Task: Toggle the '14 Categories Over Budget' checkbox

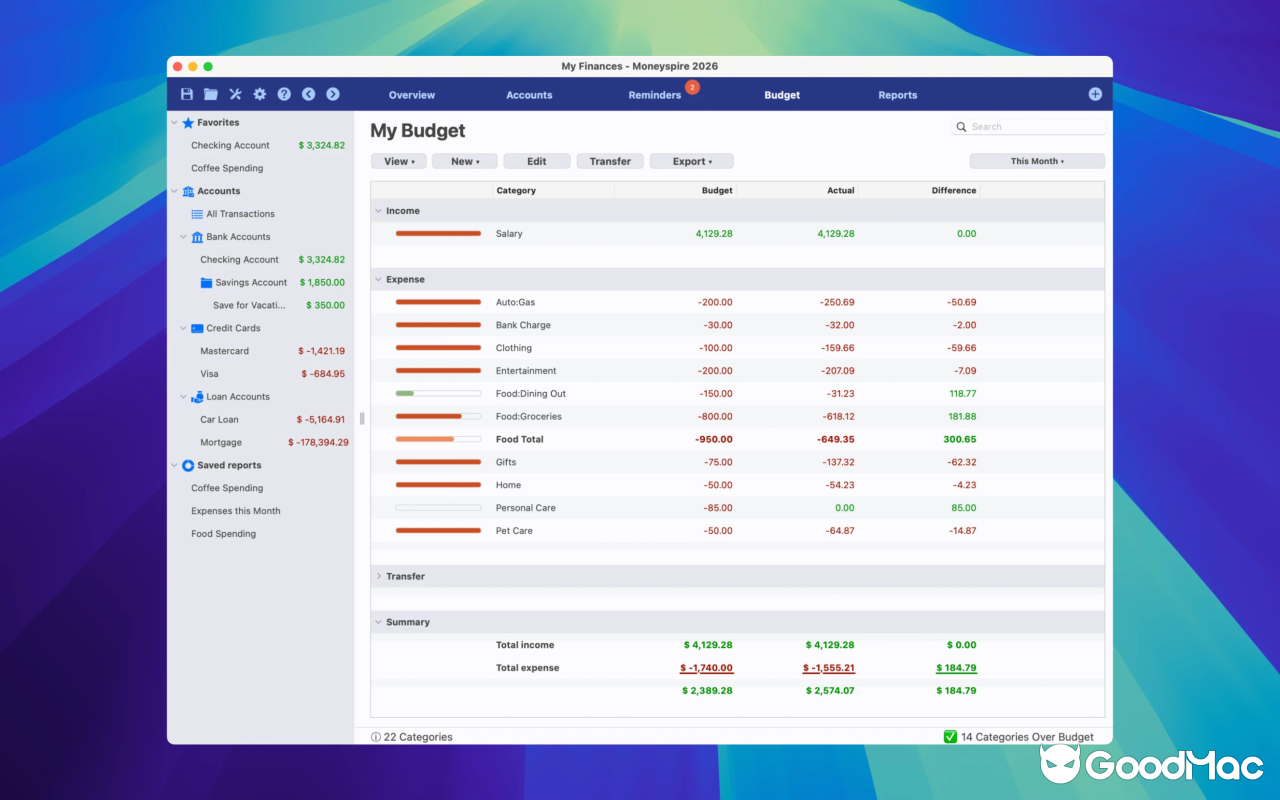Action: (x=948, y=737)
